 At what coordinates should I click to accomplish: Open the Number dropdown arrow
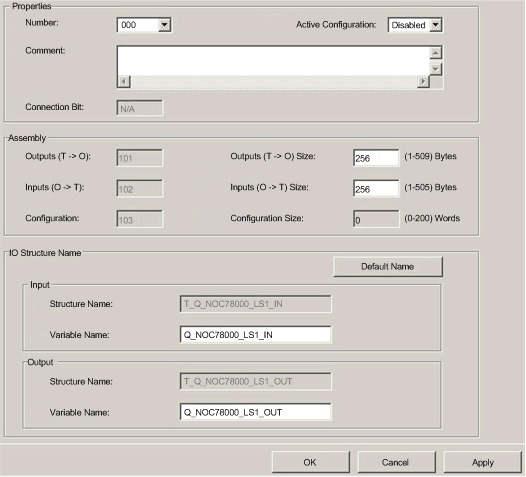click(164, 25)
